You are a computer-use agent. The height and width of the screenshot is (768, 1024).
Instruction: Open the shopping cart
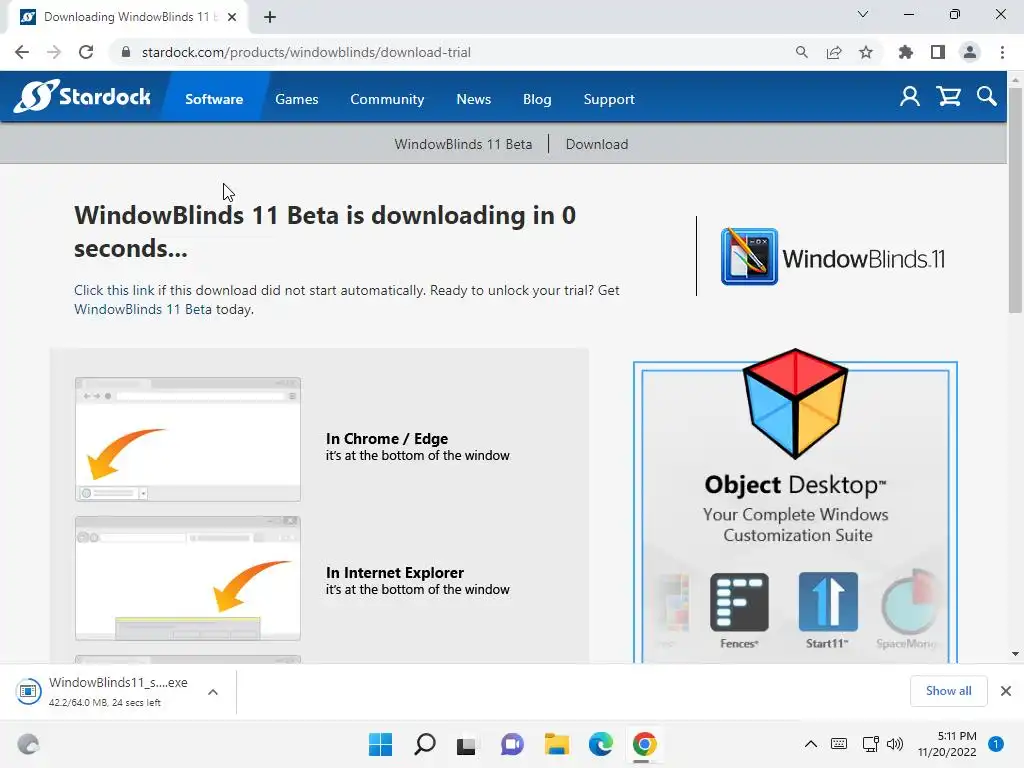click(x=948, y=97)
